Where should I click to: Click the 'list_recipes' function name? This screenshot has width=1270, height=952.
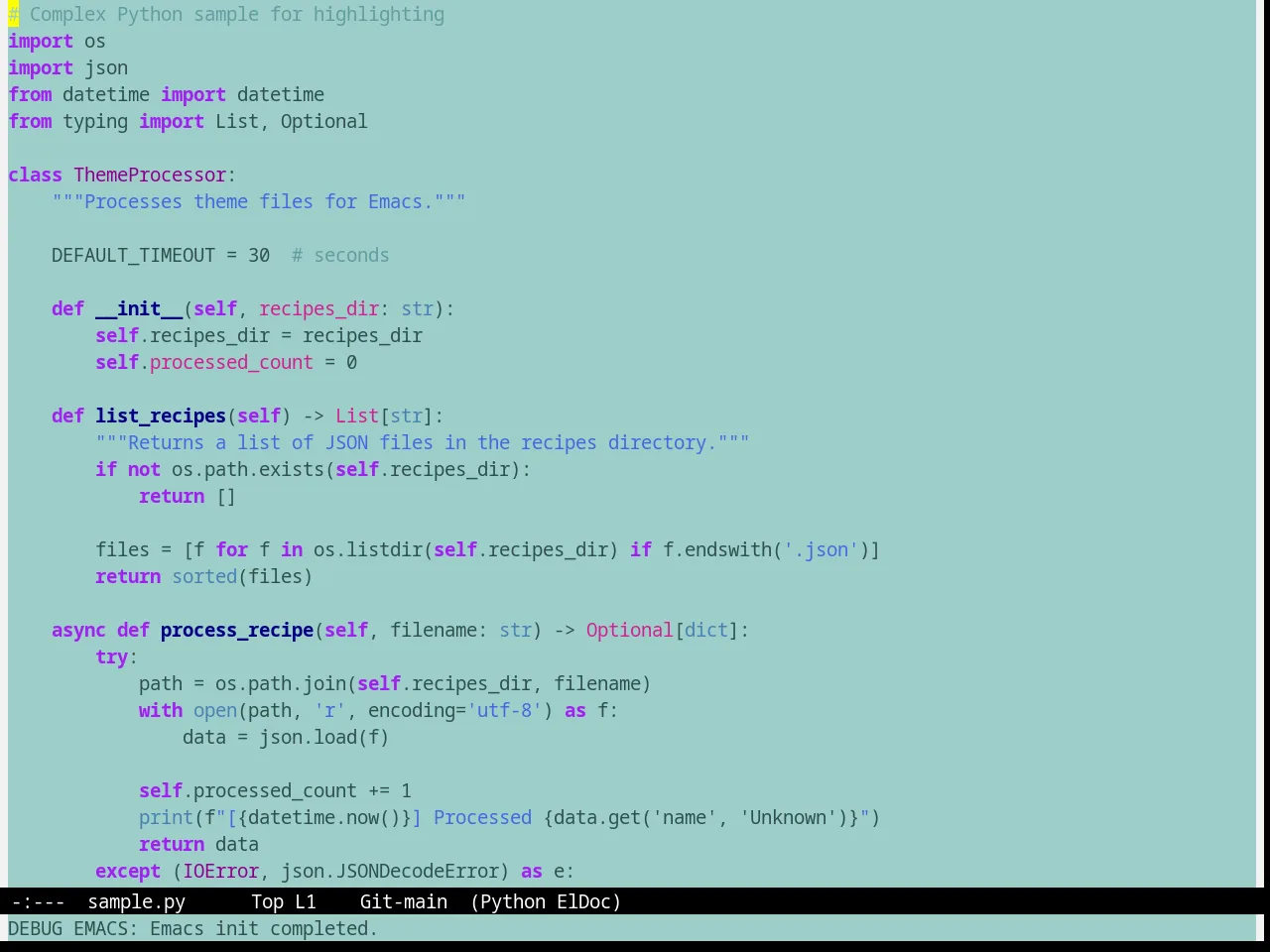pyautogui.click(x=161, y=416)
